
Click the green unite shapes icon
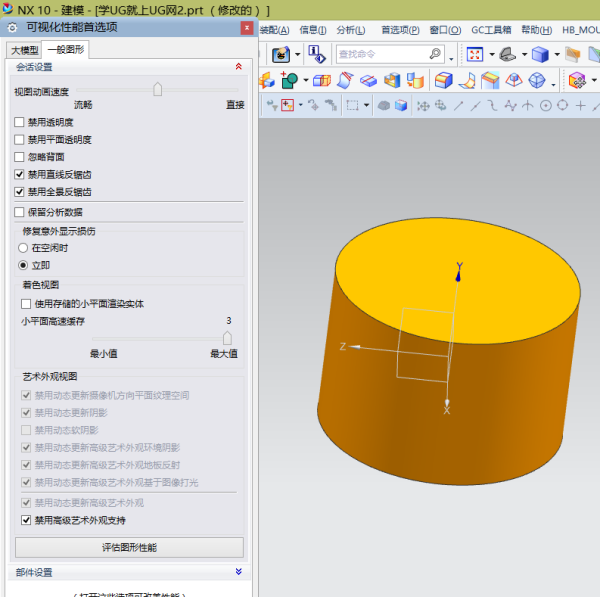coord(290,80)
